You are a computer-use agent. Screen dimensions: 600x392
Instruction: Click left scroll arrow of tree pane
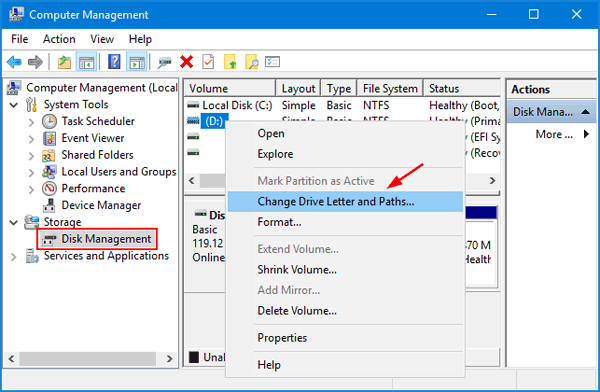tap(11, 359)
